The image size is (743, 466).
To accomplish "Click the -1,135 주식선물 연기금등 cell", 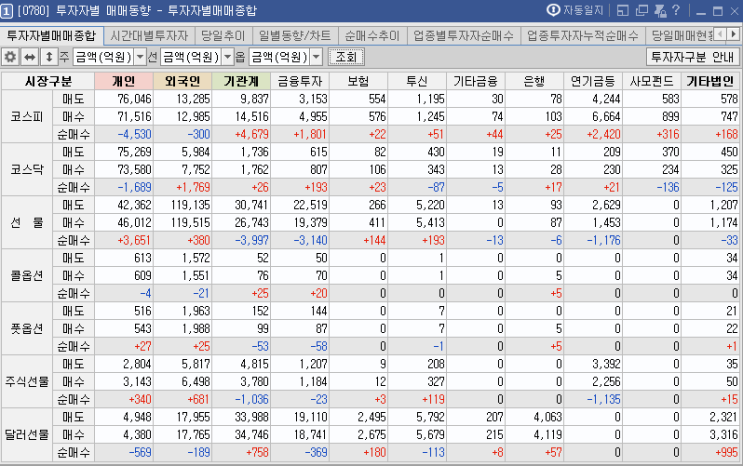I will click(593, 400).
